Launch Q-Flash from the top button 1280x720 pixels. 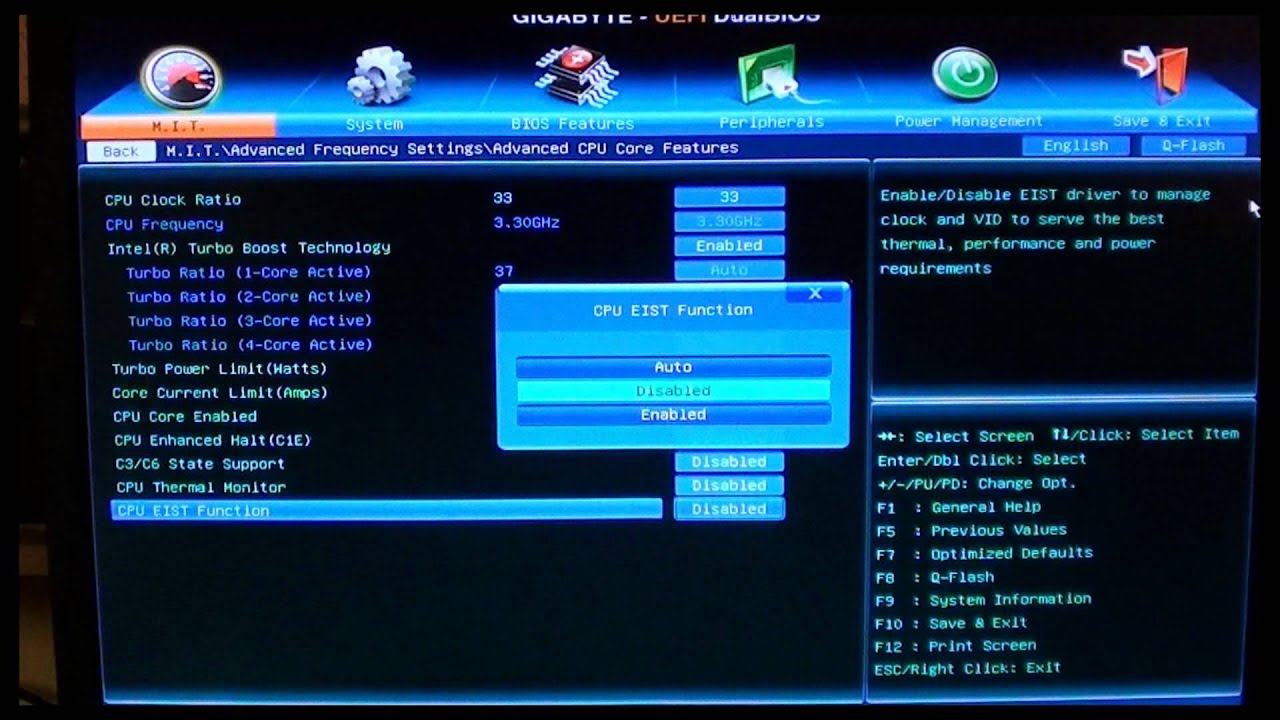[x=1192, y=146]
